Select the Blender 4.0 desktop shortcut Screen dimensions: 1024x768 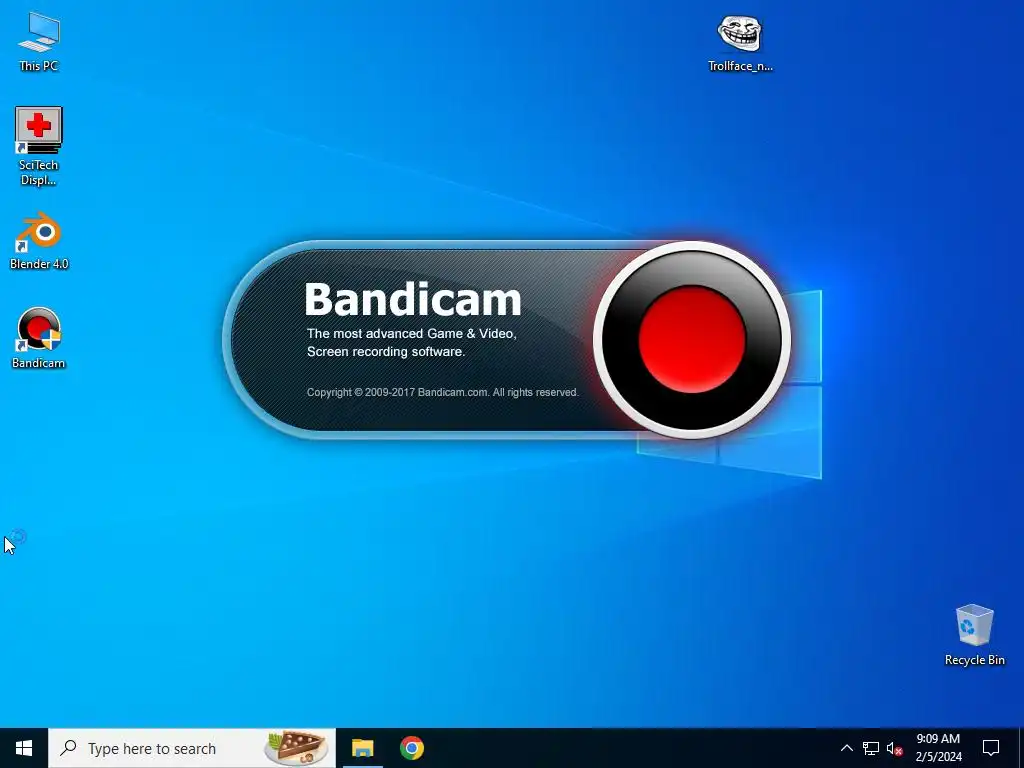(x=39, y=240)
